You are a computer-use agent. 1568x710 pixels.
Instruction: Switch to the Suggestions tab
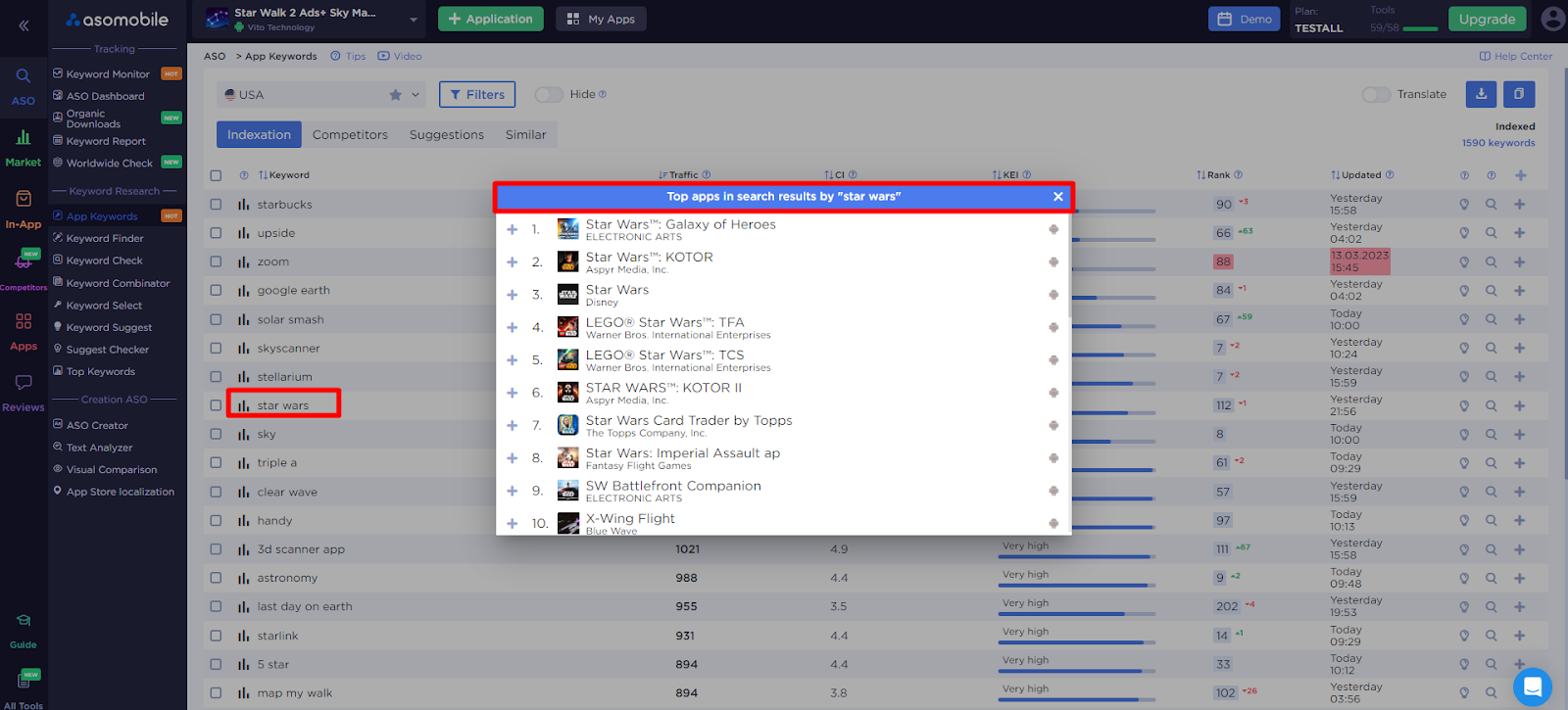[x=447, y=135]
